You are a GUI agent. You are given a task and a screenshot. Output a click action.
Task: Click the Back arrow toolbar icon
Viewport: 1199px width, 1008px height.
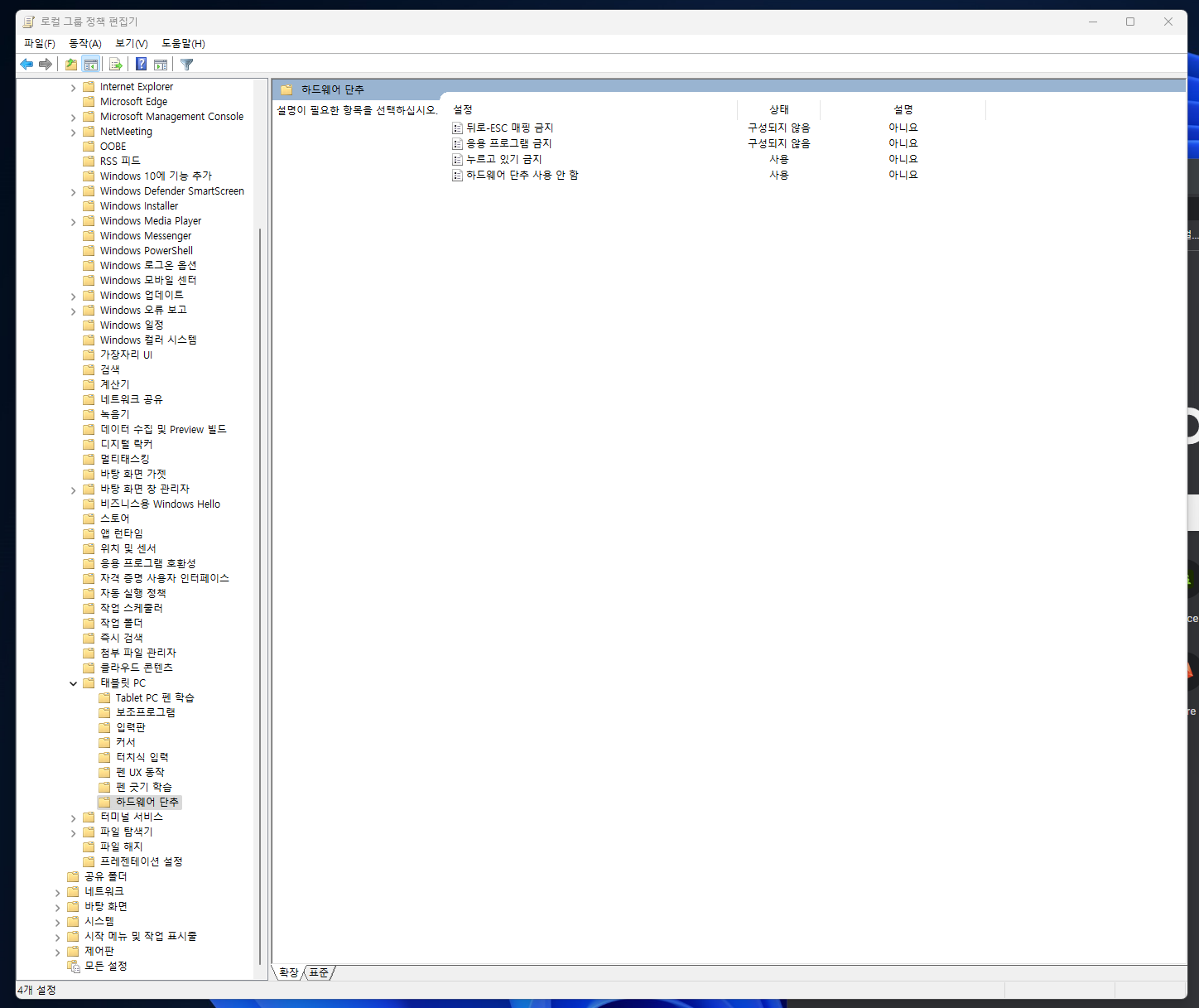pos(26,64)
